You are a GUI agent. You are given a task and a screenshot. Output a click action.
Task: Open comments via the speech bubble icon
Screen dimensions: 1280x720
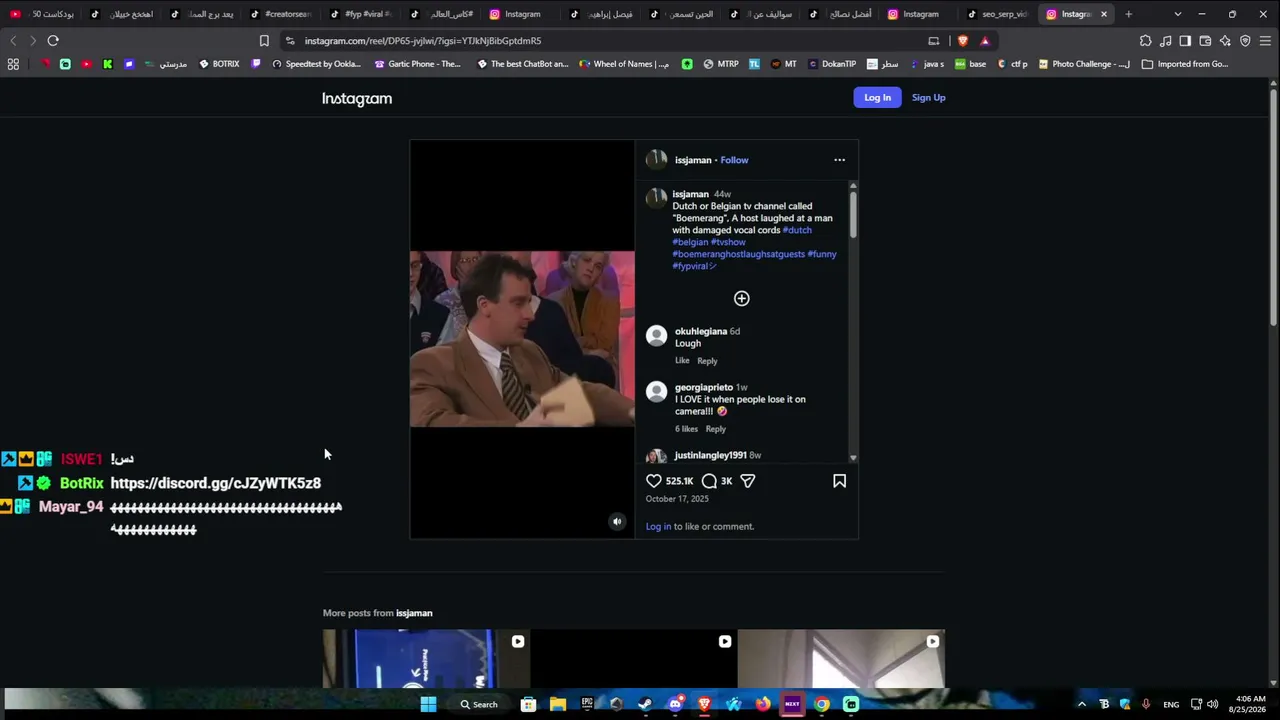[709, 481]
